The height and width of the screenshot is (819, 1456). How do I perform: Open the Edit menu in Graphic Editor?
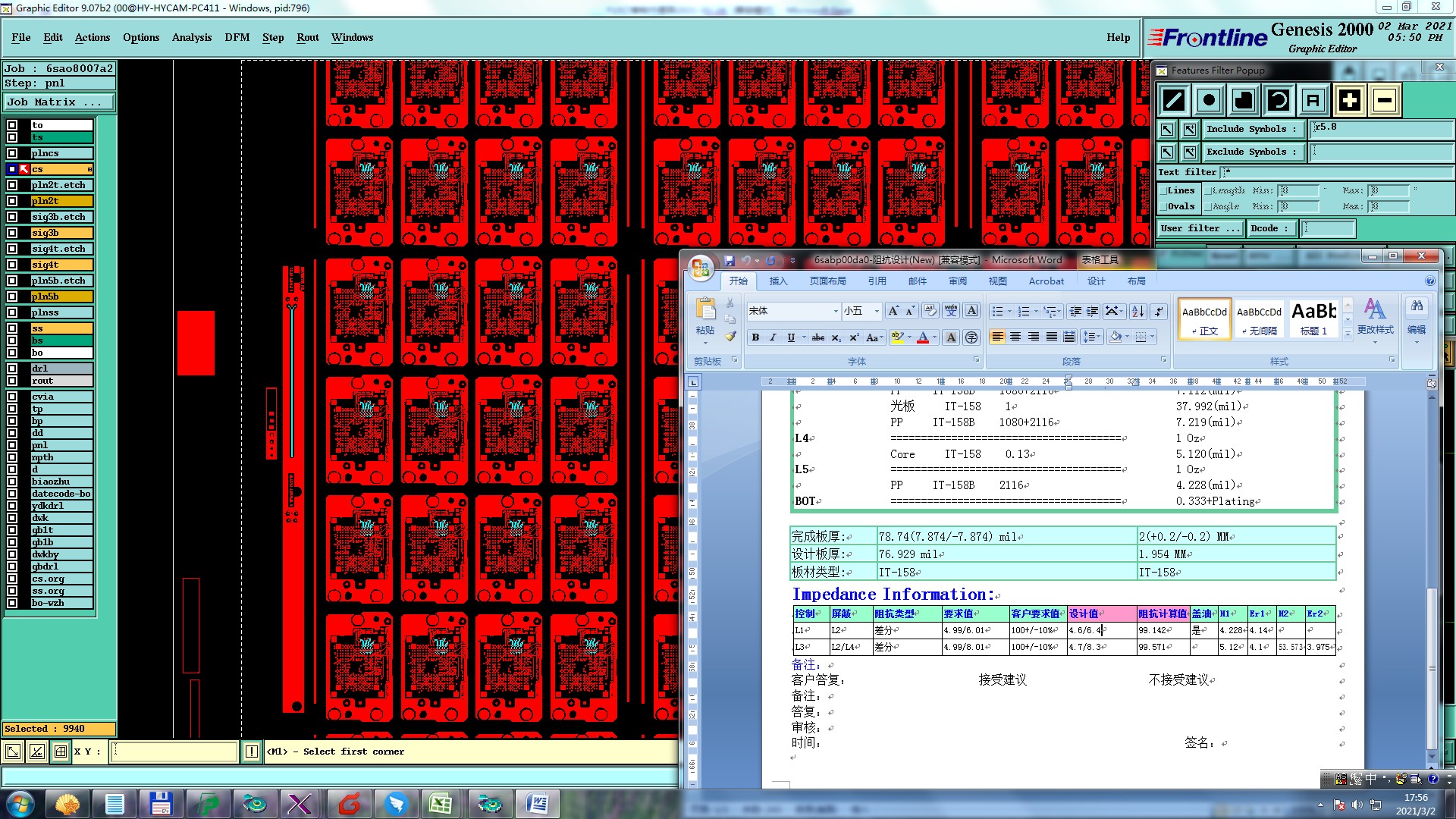click(53, 37)
